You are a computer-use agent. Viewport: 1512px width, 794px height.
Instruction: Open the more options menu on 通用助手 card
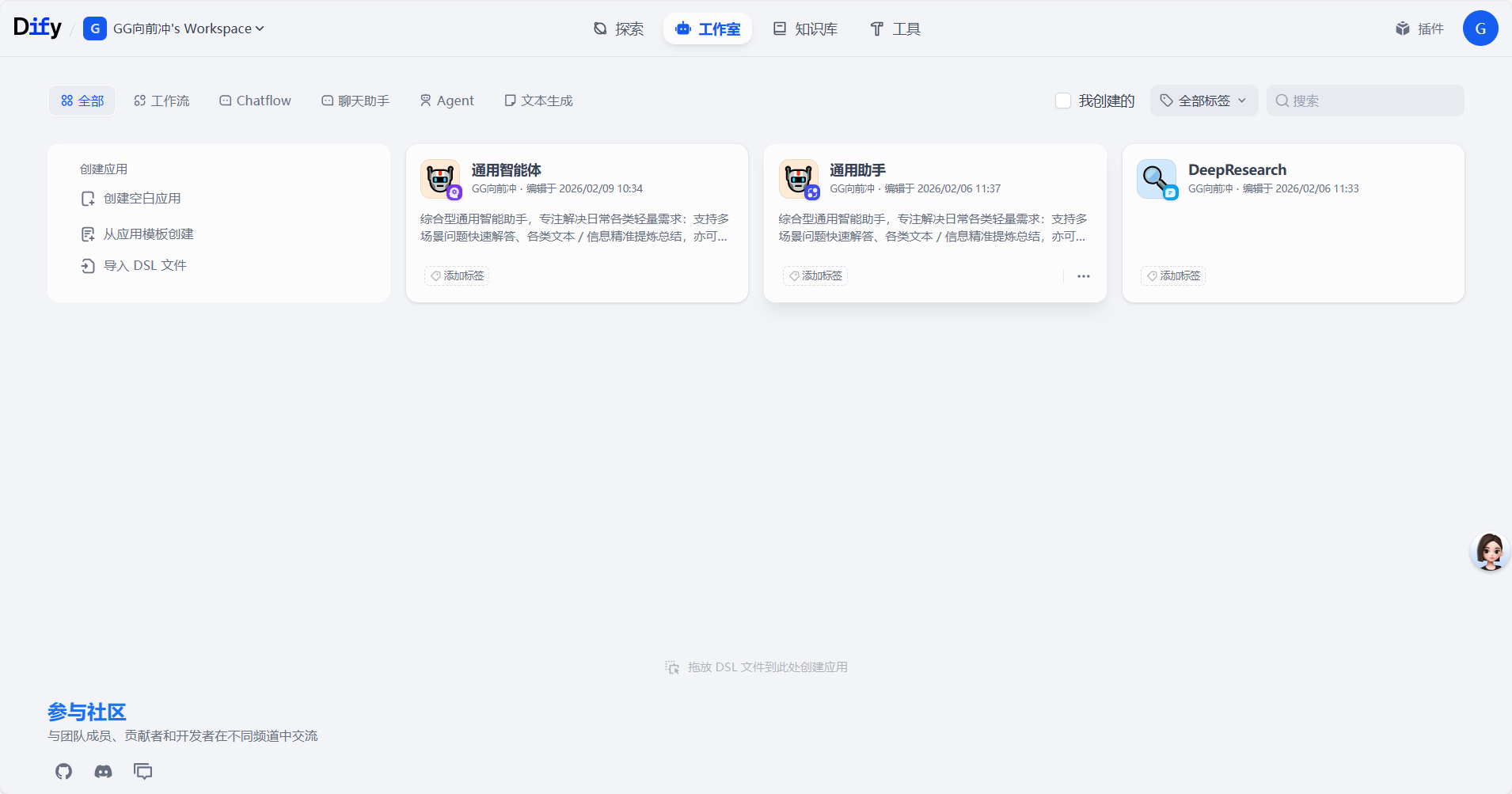click(1082, 275)
